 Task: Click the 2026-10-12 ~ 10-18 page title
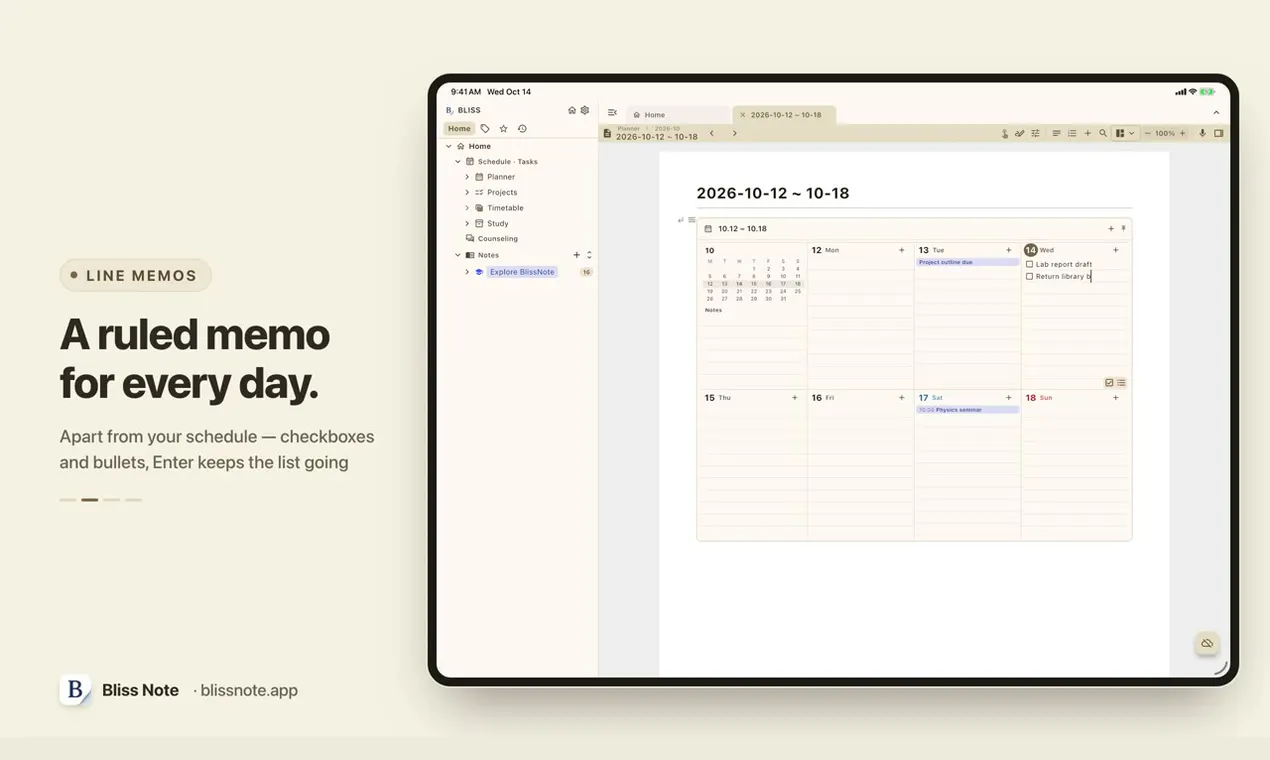[773, 193]
